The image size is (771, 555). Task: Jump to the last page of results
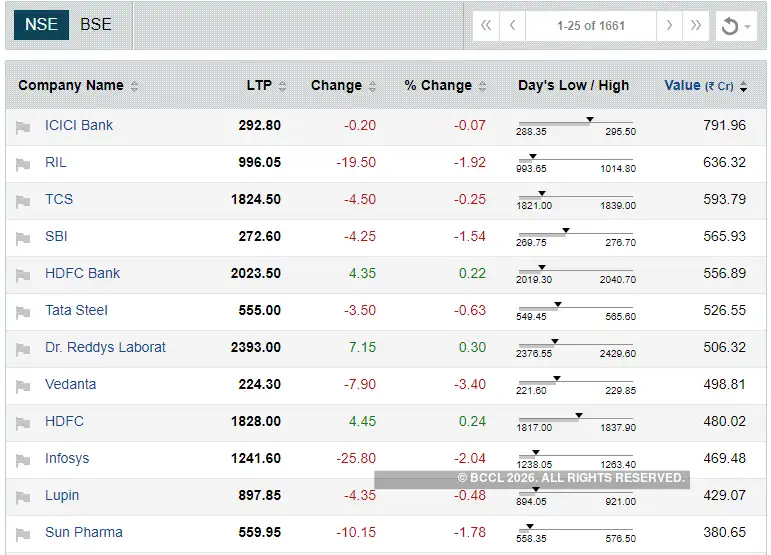coord(695,26)
